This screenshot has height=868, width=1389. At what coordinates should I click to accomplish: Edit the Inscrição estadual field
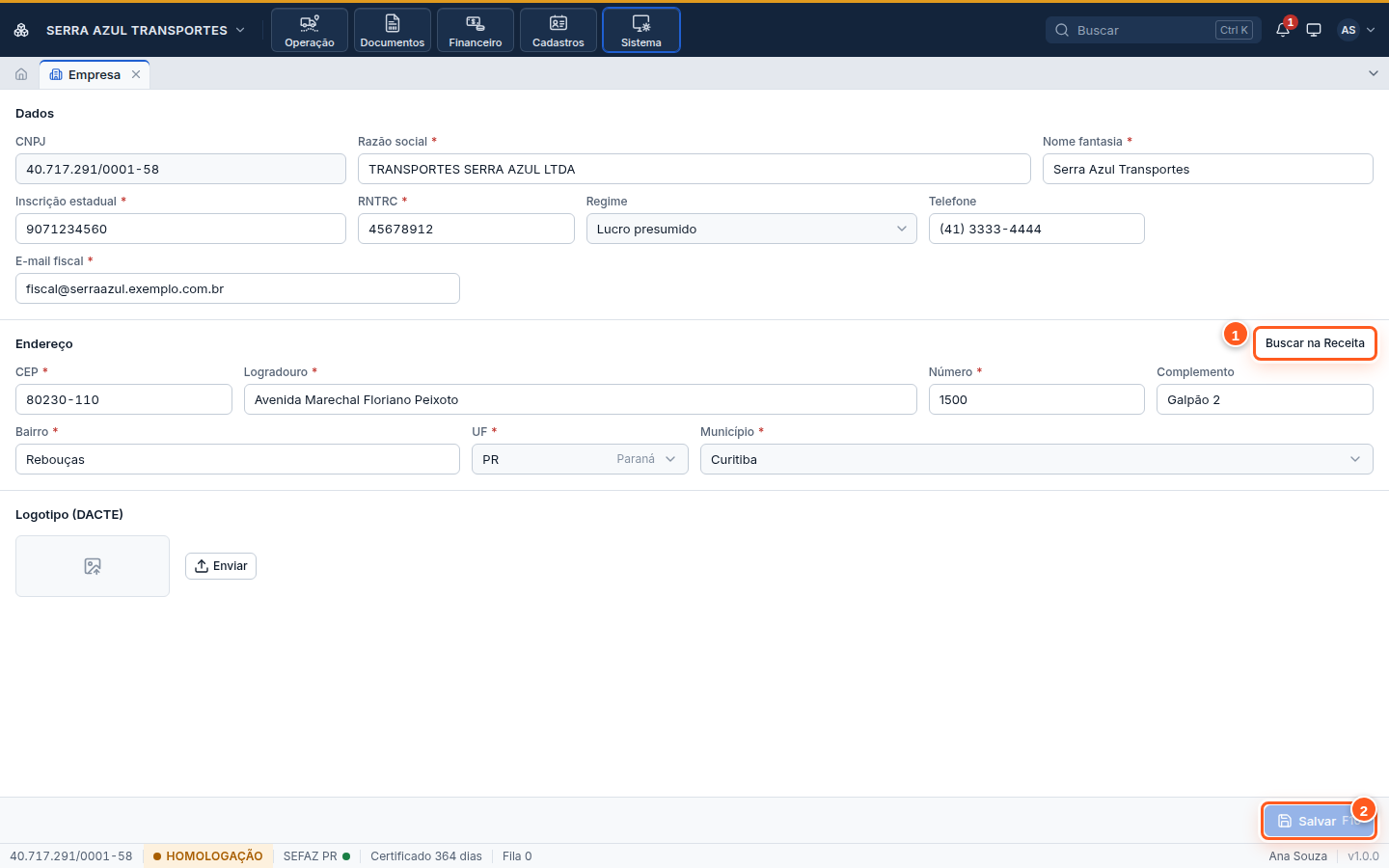[x=180, y=229]
